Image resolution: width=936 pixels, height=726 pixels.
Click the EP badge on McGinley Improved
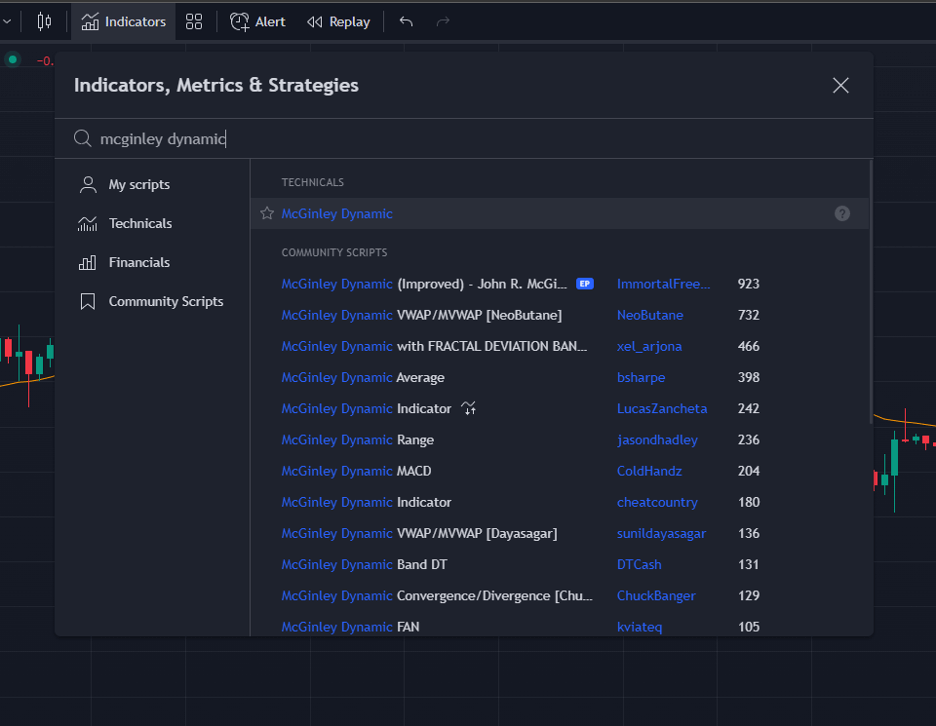[x=585, y=284]
